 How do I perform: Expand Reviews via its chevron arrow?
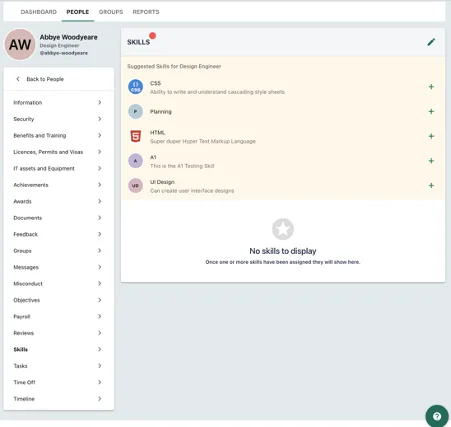(x=100, y=333)
